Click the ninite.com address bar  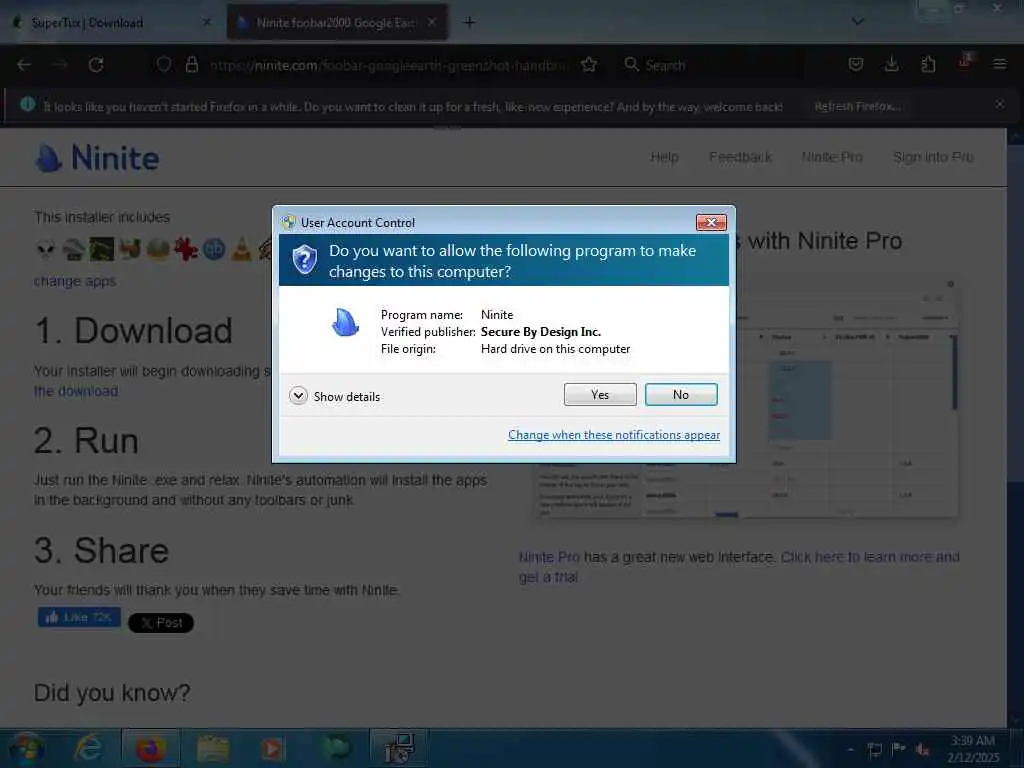(389, 65)
